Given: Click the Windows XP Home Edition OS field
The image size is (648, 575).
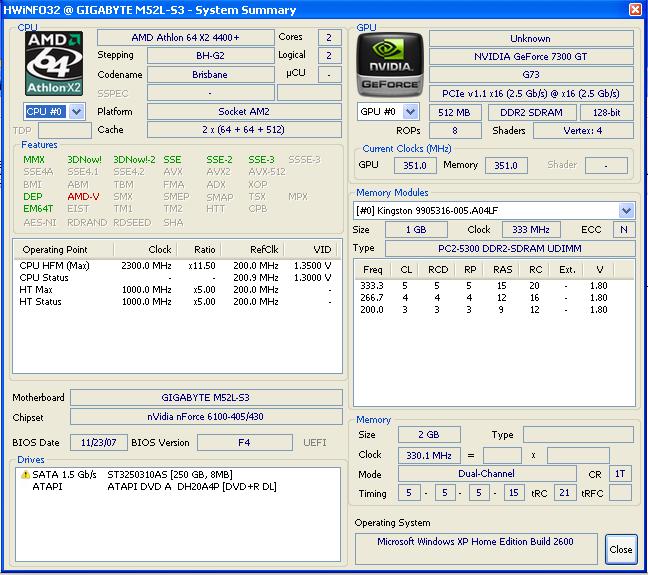Looking at the screenshot, I should (x=476, y=549).
